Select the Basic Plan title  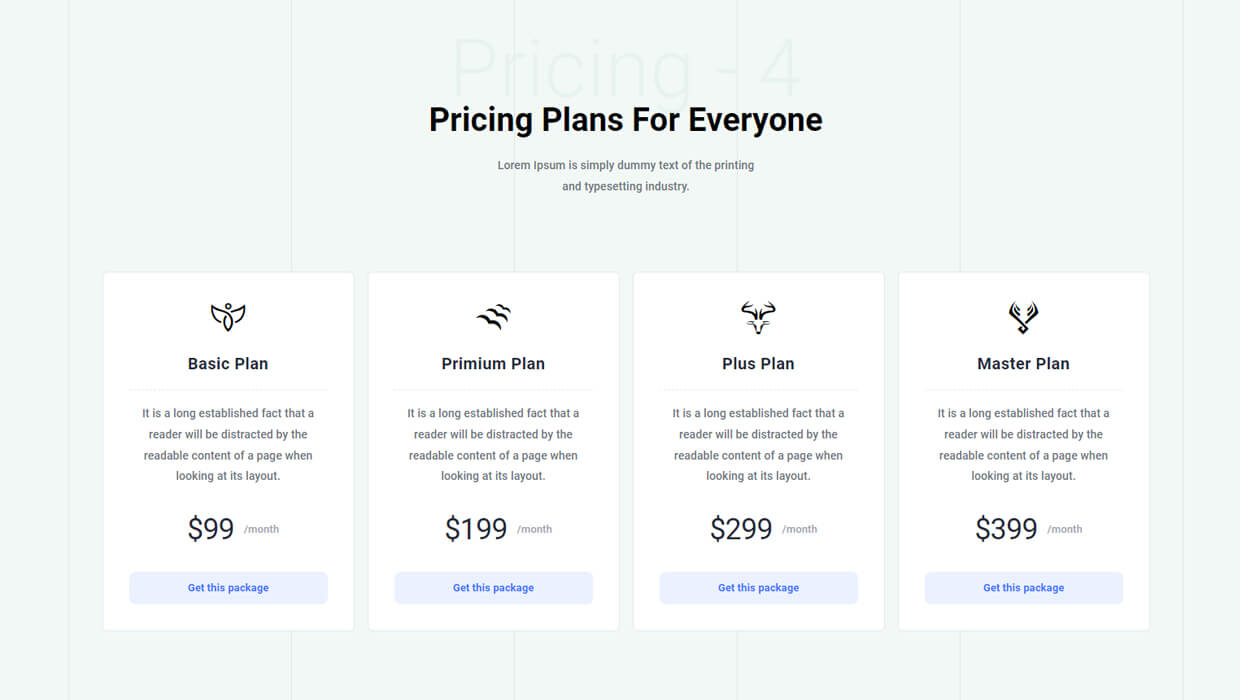click(x=228, y=364)
